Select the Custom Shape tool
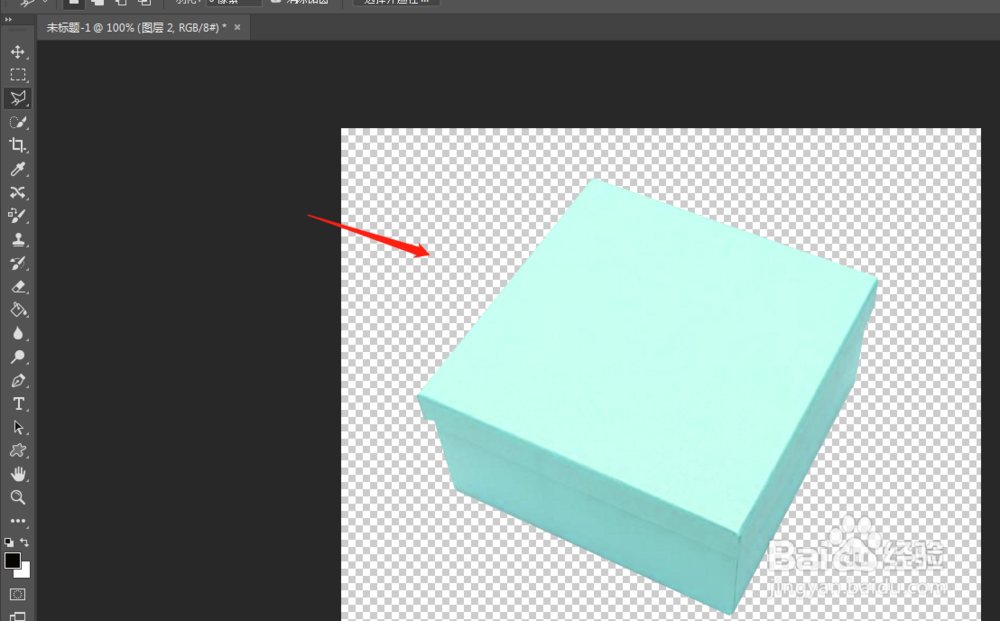Image resolution: width=1000 pixels, height=621 pixels. 18,451
